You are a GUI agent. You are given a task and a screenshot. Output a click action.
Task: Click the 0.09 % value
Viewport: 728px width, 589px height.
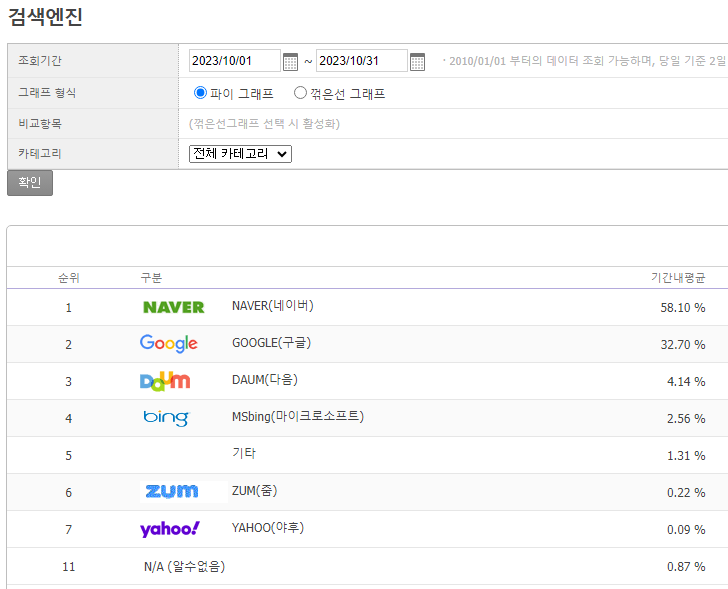pos(686,530)
